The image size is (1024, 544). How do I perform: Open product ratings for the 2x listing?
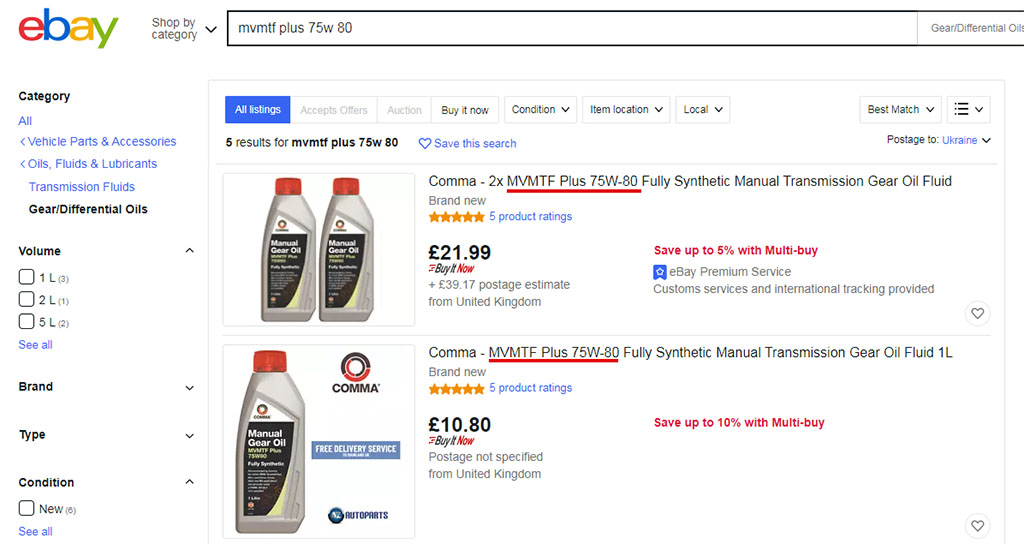click(530, 216)
